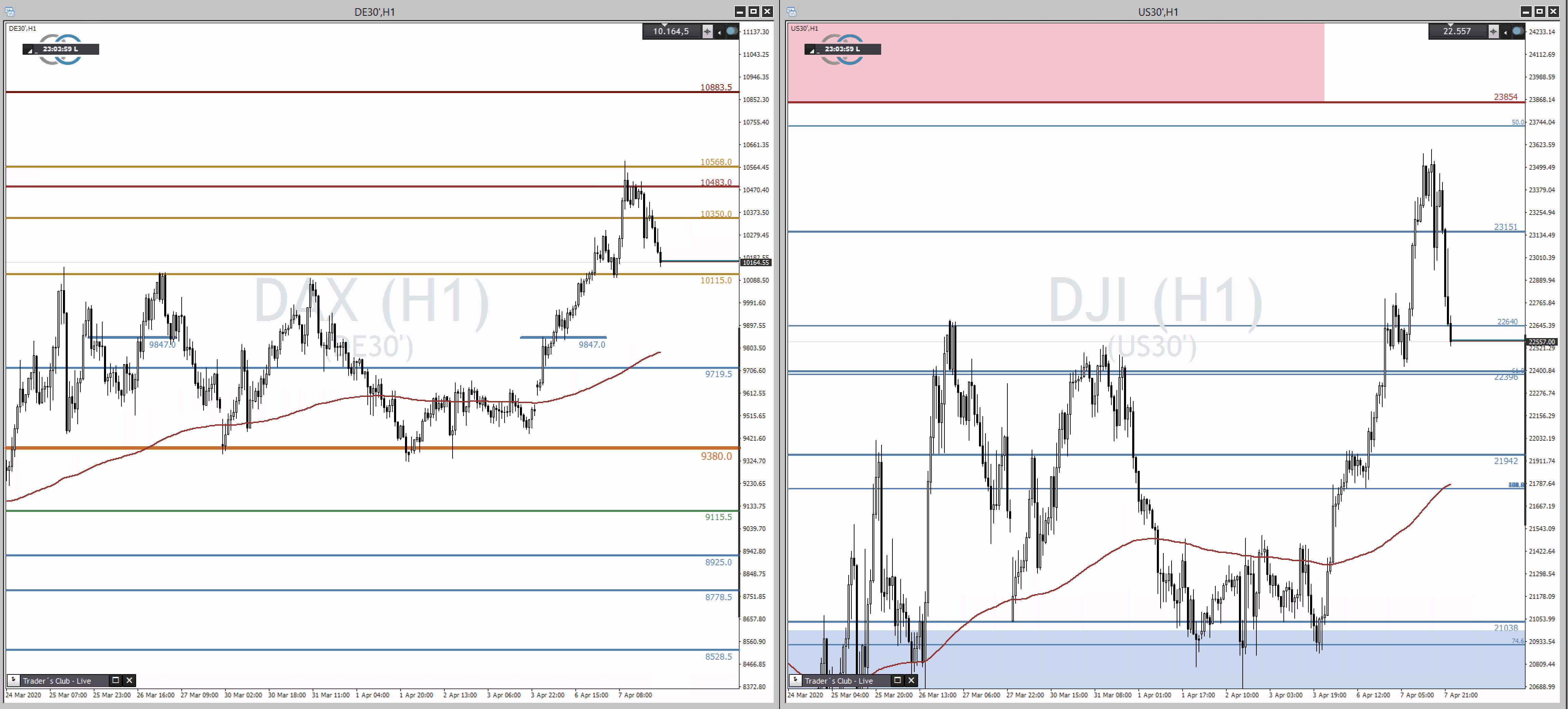Close the Trader's Club - Live panel in DE30
The width and height of the screenshot is (1568, 709).
point(129,680)
